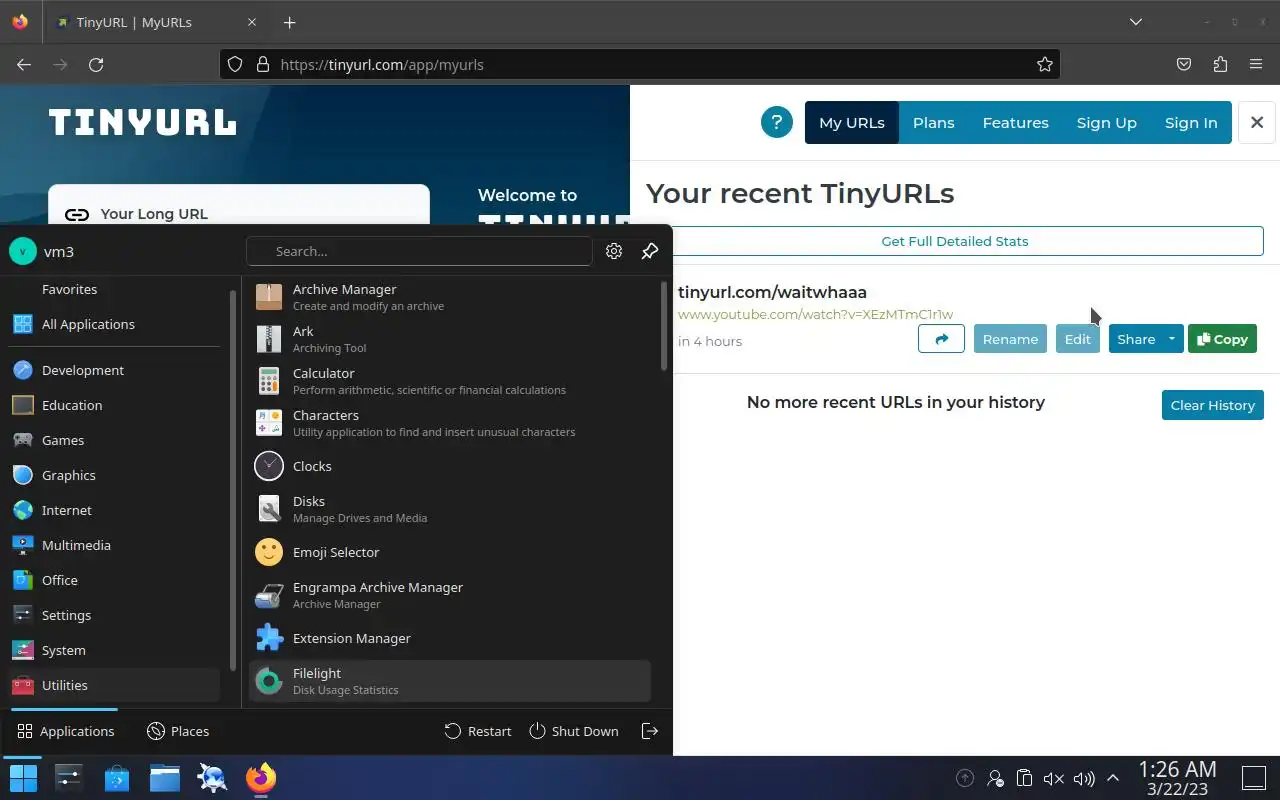
Task: Open the Features page
Action: pyautogui.click(x=1016, y=122)
